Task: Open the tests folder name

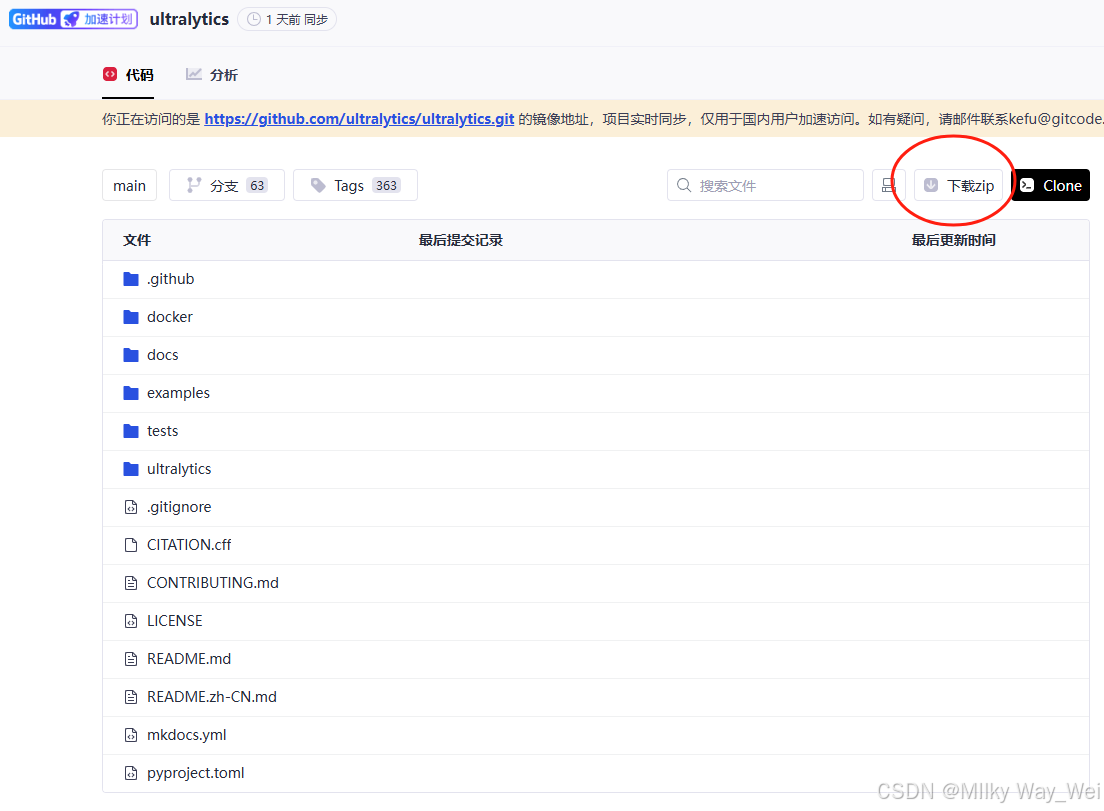Action: pos(163,431)
